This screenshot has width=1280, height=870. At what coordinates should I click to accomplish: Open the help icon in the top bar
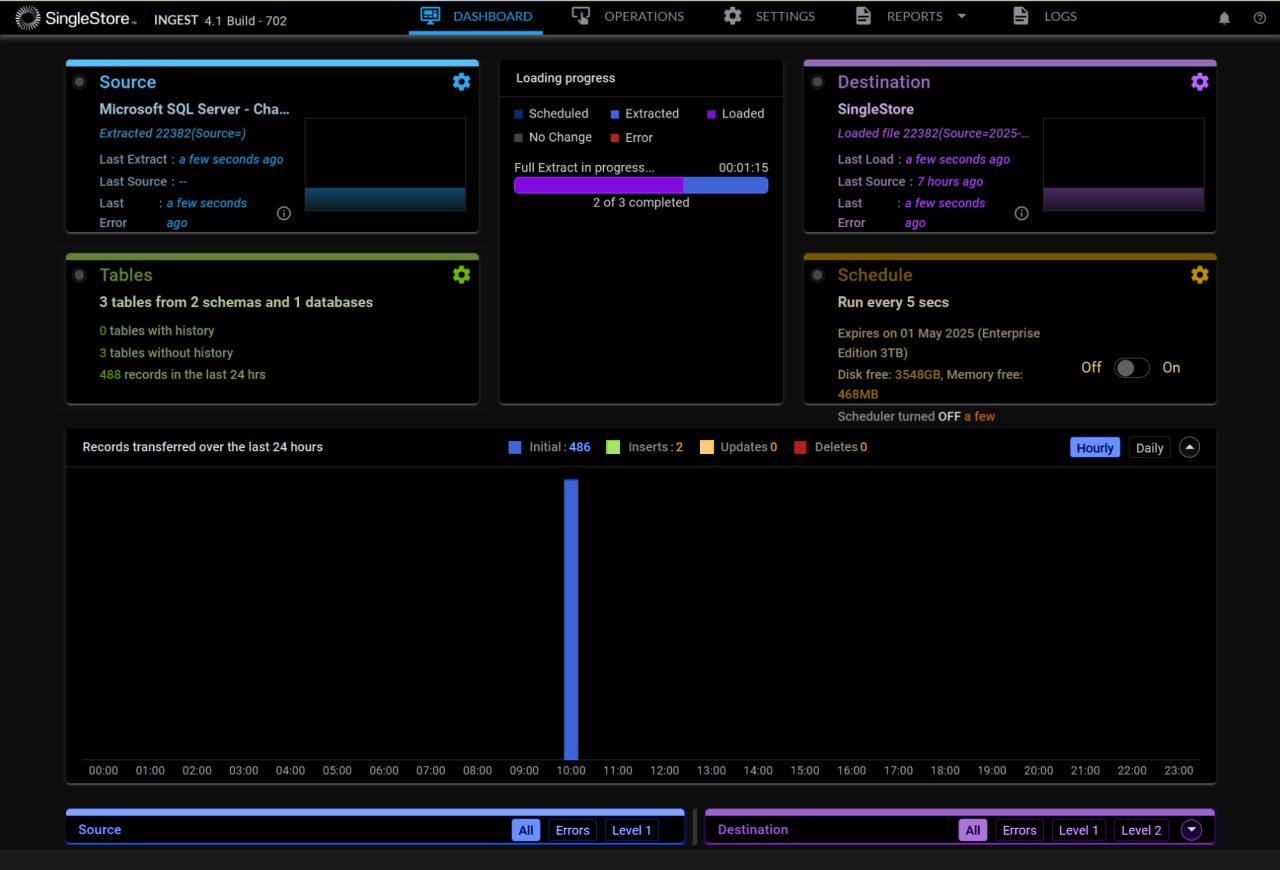1258,17
